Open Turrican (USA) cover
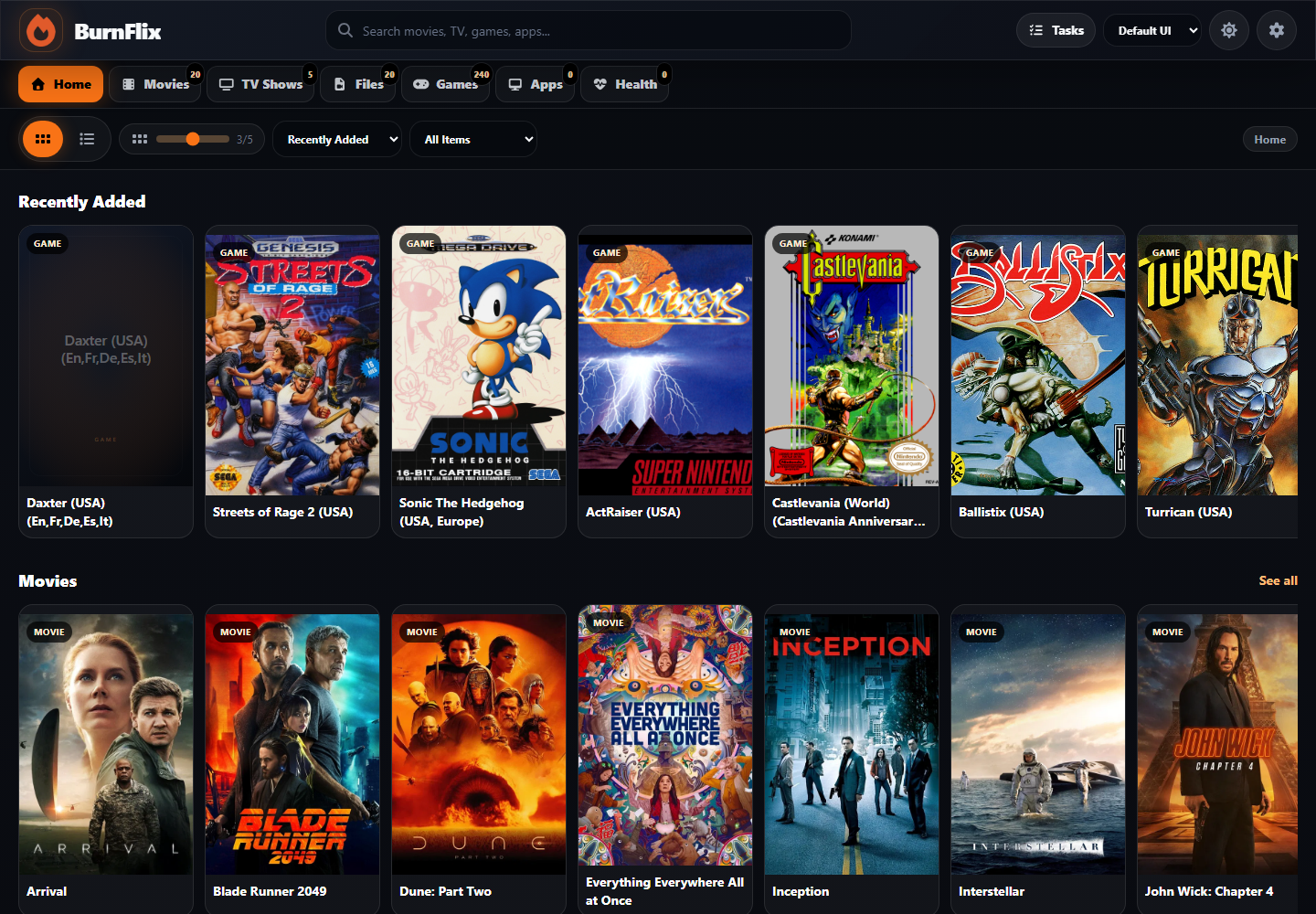This screenshot has height=914, width=1316. pos(1217,365)
